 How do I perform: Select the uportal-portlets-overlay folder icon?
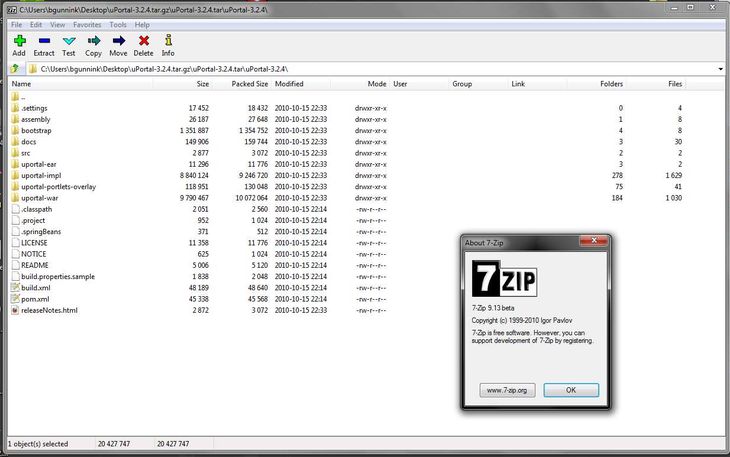coord(15,187)
